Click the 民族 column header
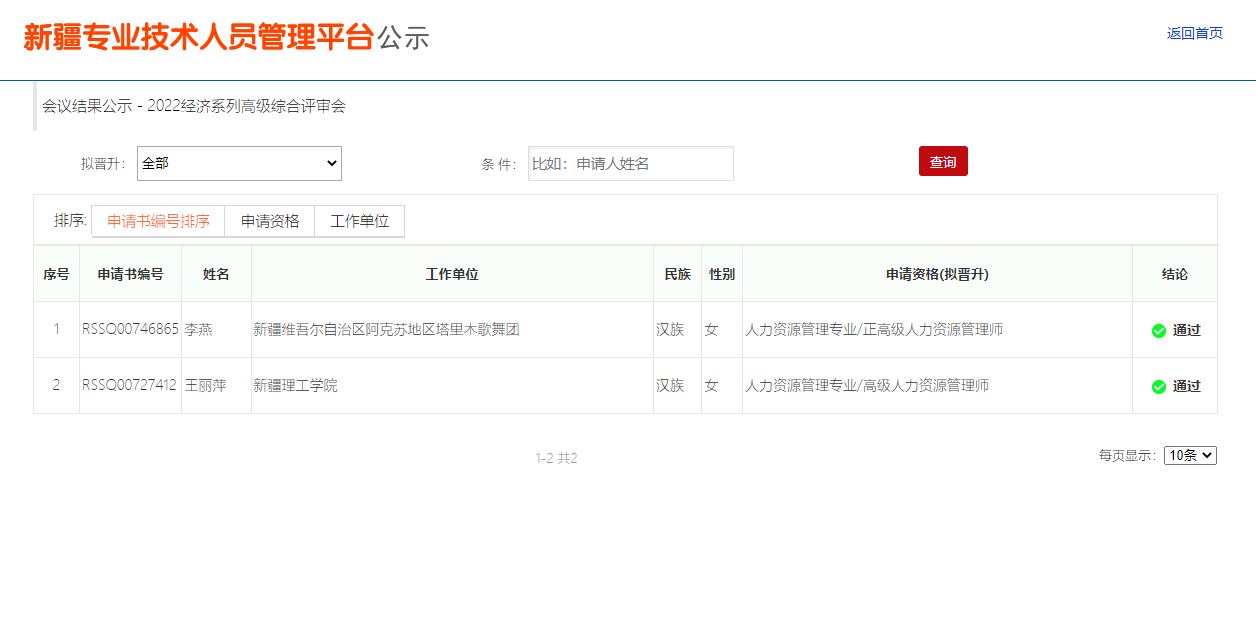 (678, 274)
